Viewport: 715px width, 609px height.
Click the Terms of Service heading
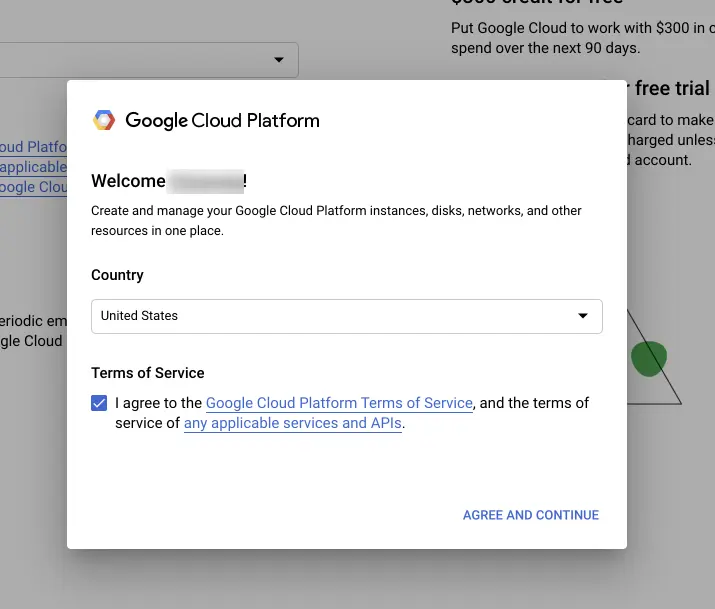click(148, 373)
